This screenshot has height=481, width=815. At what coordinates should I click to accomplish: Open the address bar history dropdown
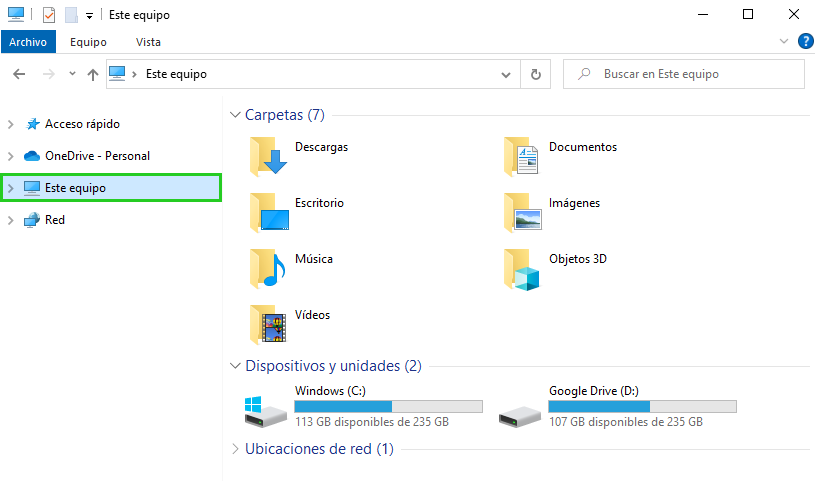tap(506, 75)
